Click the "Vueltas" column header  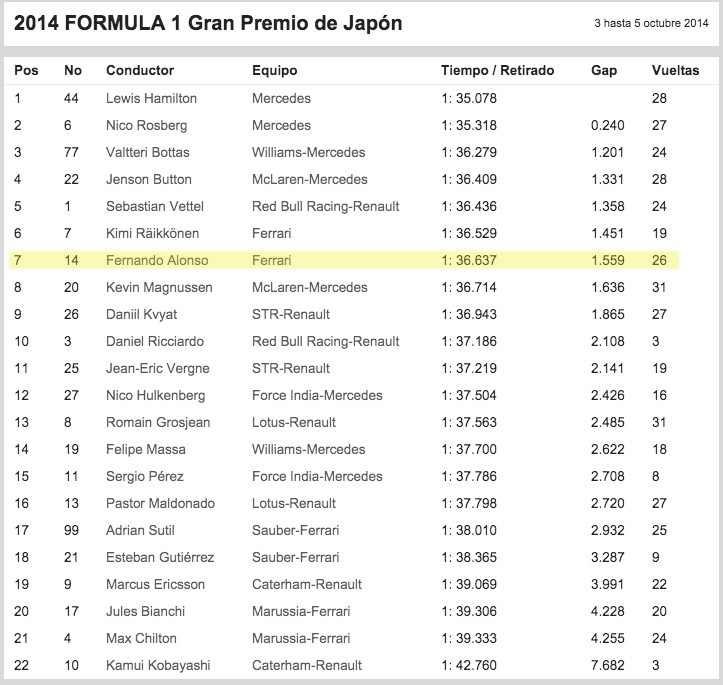pyautogui.click(x=676, y=71)
